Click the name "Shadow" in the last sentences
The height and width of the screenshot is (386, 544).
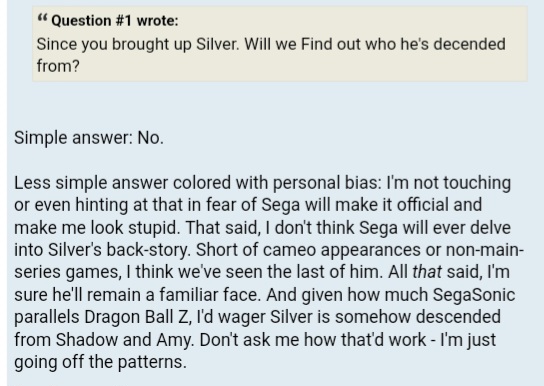point(87,340)
